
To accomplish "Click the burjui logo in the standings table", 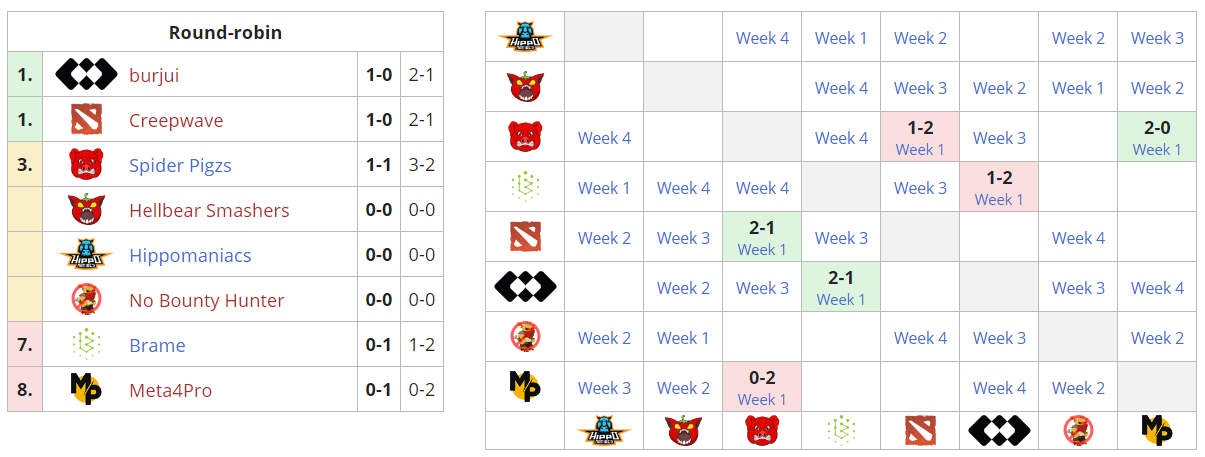I will point(86,75).
